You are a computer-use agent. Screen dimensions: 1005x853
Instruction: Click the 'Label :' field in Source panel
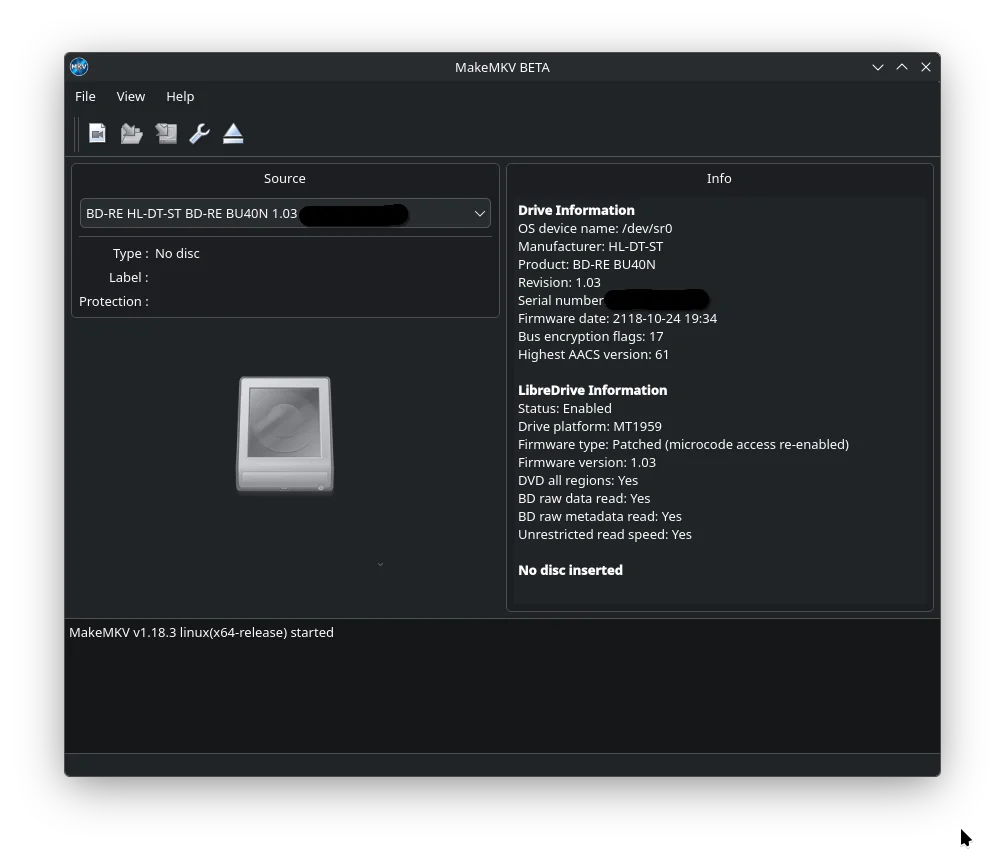128,277
